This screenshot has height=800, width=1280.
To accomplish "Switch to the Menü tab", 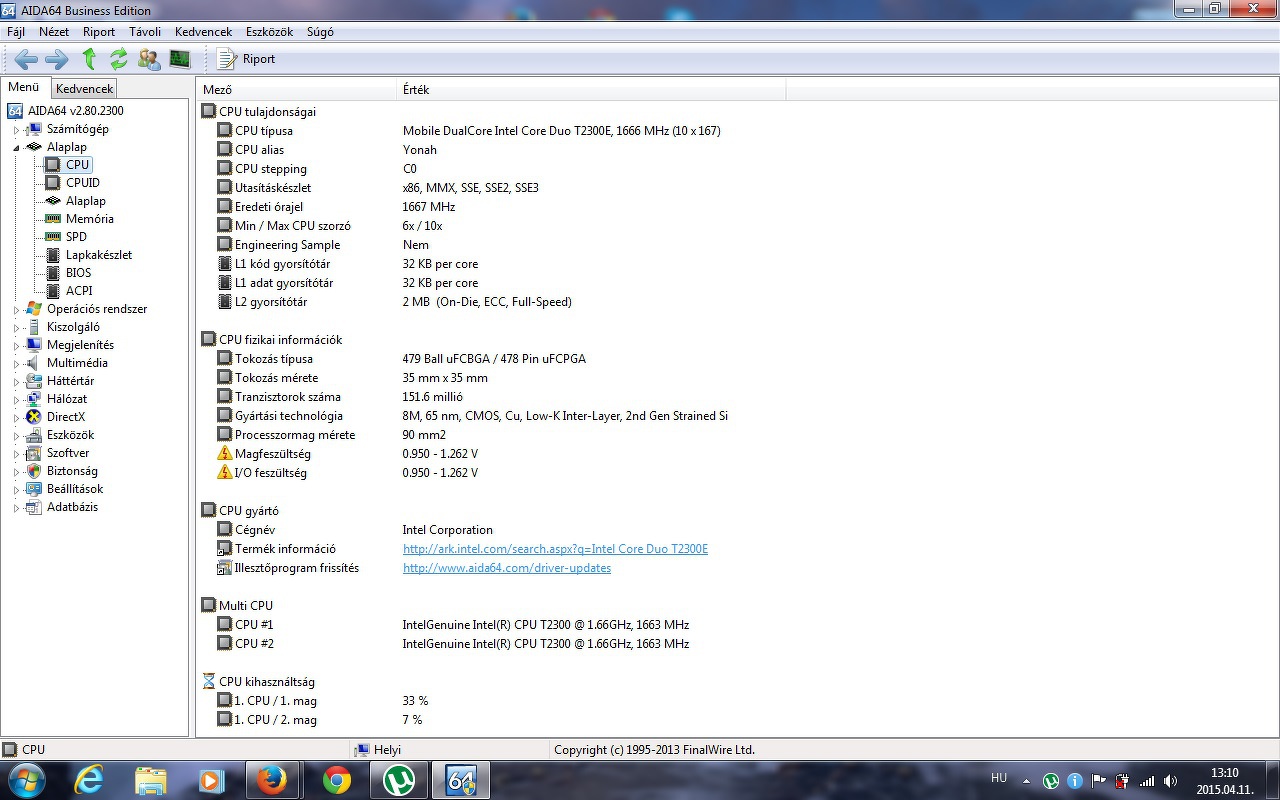I will (24, 87).
